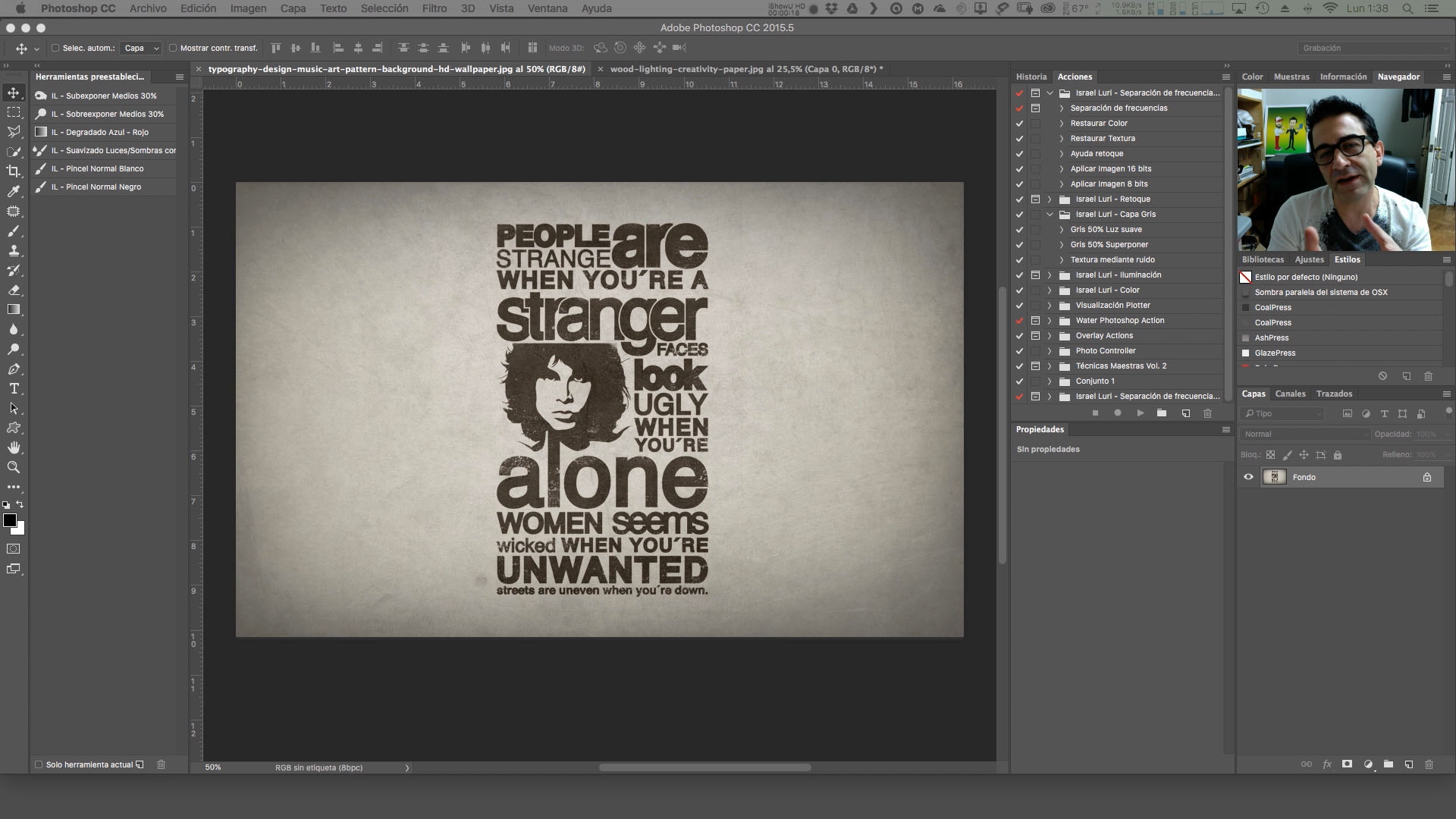The image size is (1456, 819).
Task: Select the Hand tool
Action: click(x=14, y=447)
